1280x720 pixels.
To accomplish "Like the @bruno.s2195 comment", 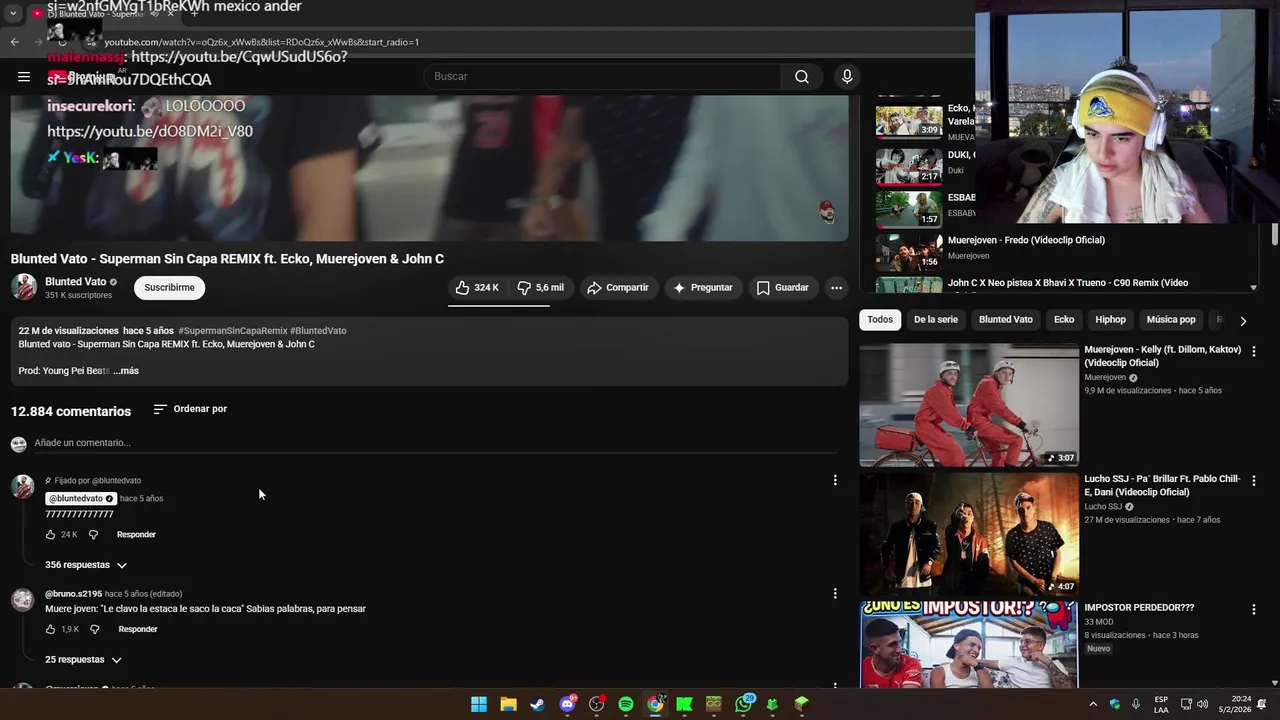I will 51,630.
